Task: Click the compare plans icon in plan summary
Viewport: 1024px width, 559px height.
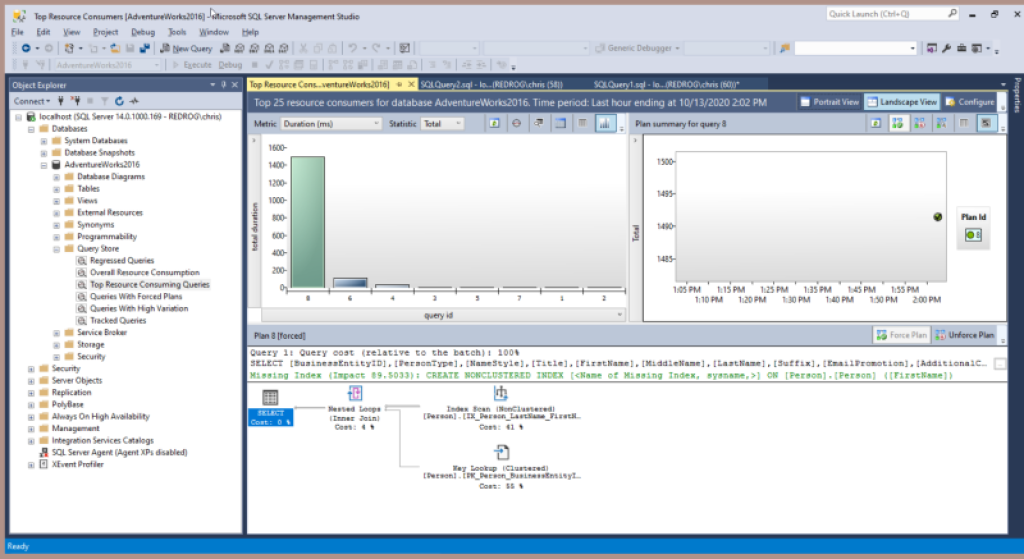Action: [x=942, y=123]
